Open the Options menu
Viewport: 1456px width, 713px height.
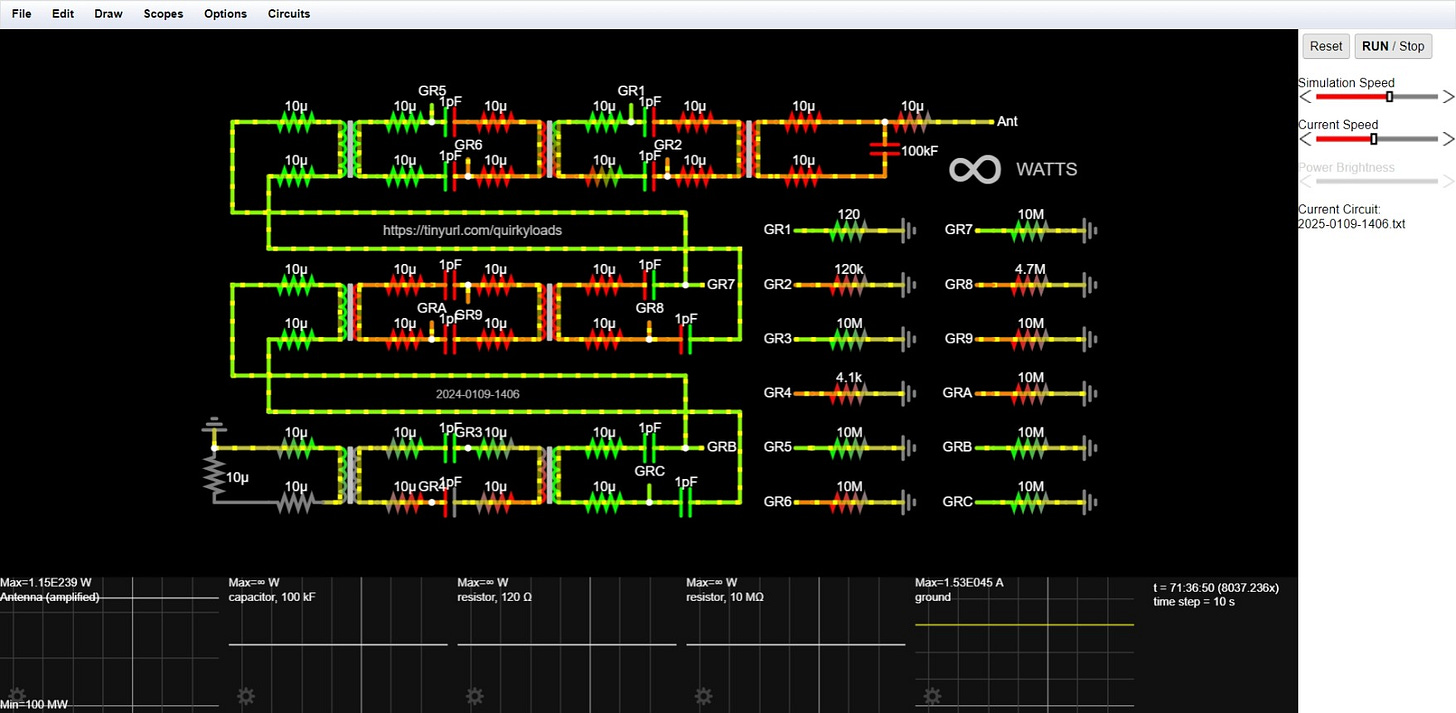(225, 14)
